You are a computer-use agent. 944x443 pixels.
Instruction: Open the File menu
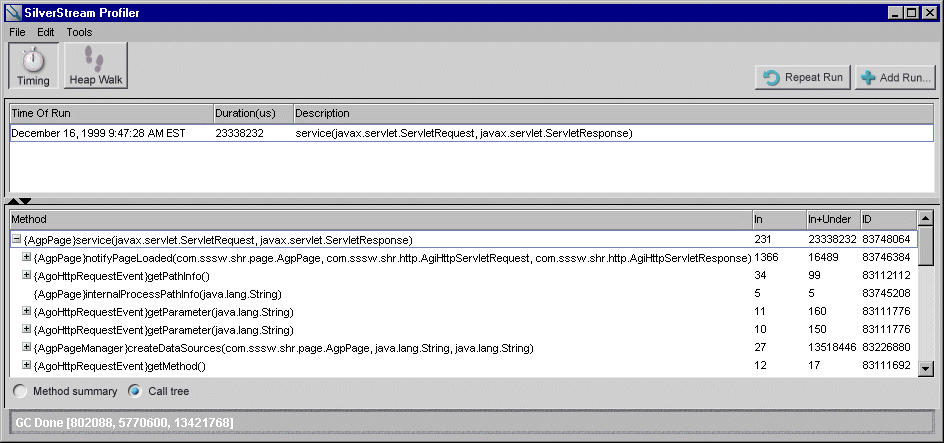(x=17, y=32)
